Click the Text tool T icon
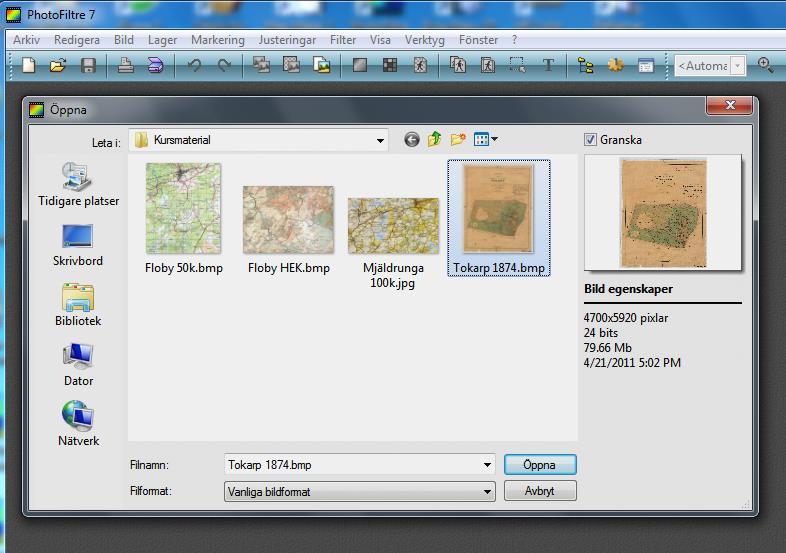The height and width of the screenshot is (553, 786). pyautogui.click(x=548, y=65)
